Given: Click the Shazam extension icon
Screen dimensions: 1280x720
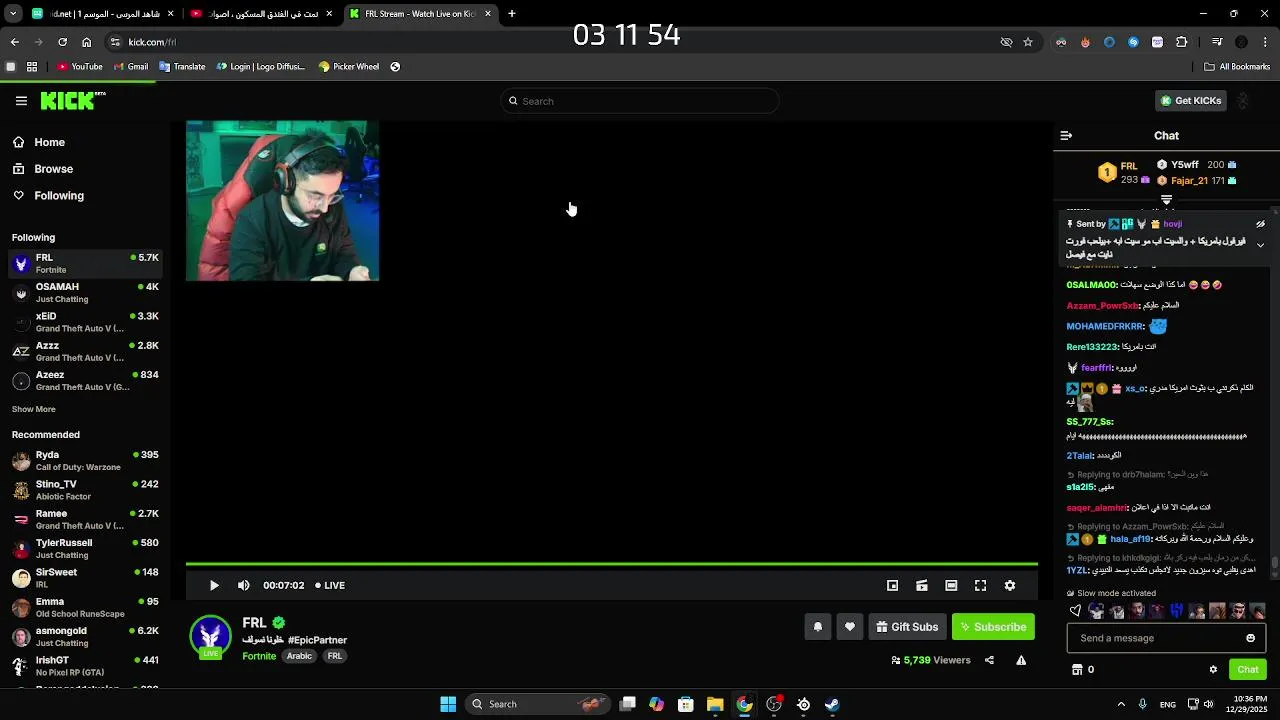Looking at the screenshot, I should click(x=1133, y=42).
